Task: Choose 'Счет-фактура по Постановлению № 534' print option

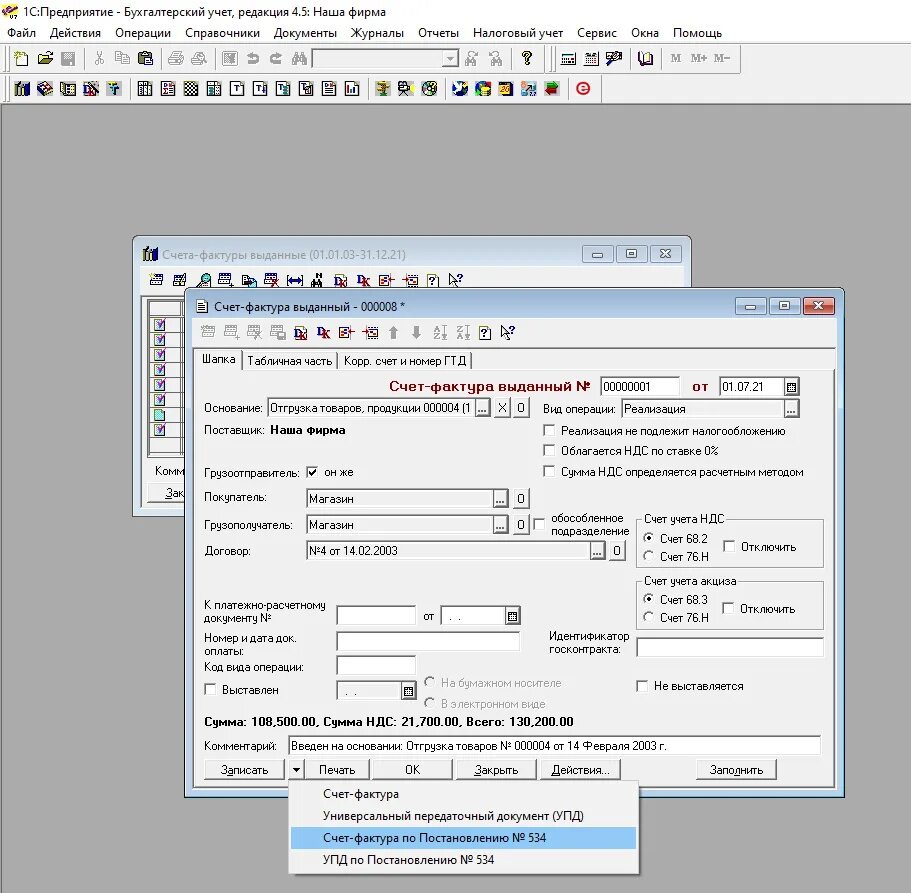Action: pyautogui.click(x=463, y=838)
